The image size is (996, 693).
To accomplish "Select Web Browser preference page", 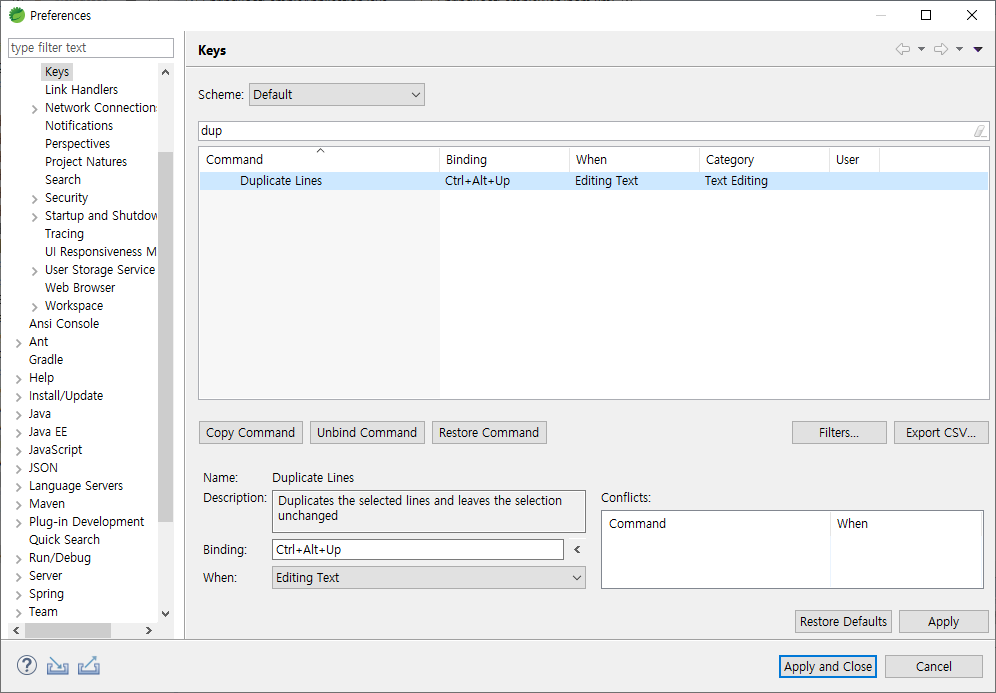I will point(79,288).
